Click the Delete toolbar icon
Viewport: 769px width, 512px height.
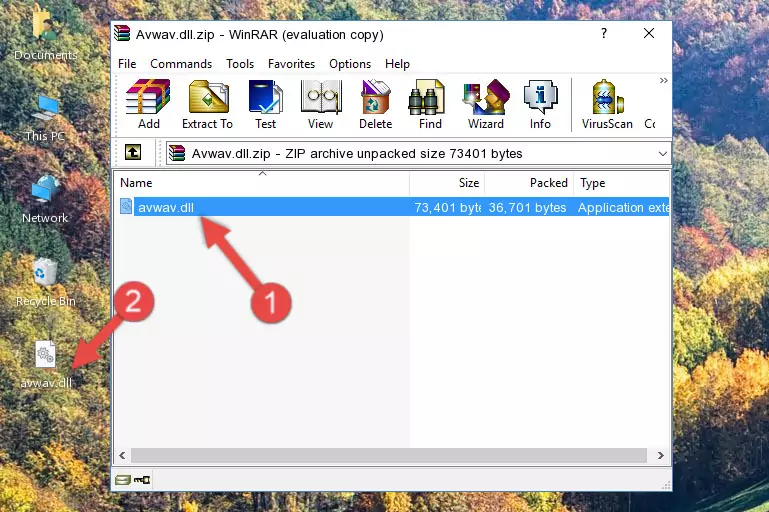click(x=375, y=104)
